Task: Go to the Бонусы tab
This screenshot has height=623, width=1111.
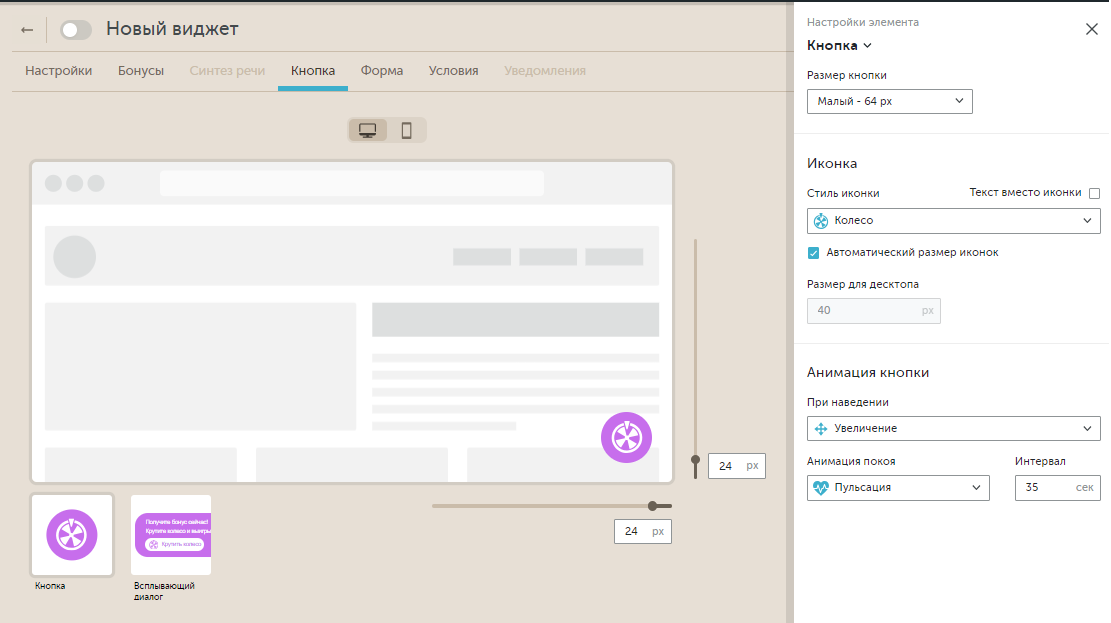Action: pos(141,71)
